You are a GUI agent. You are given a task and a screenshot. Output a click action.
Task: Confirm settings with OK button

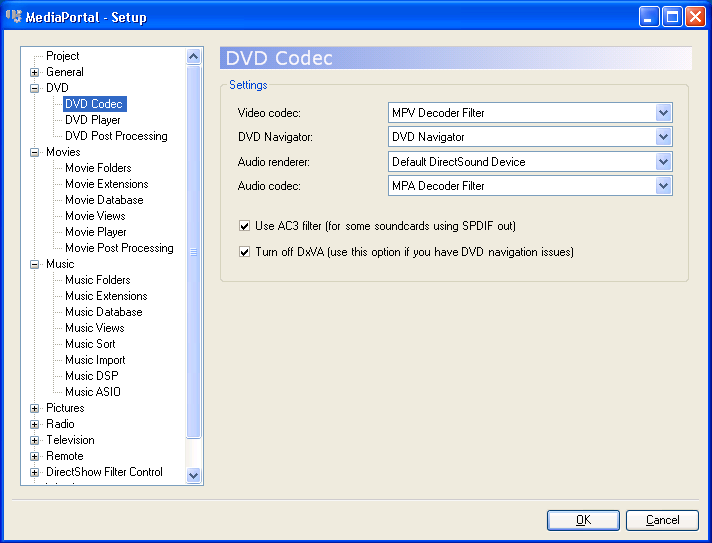pyautogui.click(x=583, y=520)
